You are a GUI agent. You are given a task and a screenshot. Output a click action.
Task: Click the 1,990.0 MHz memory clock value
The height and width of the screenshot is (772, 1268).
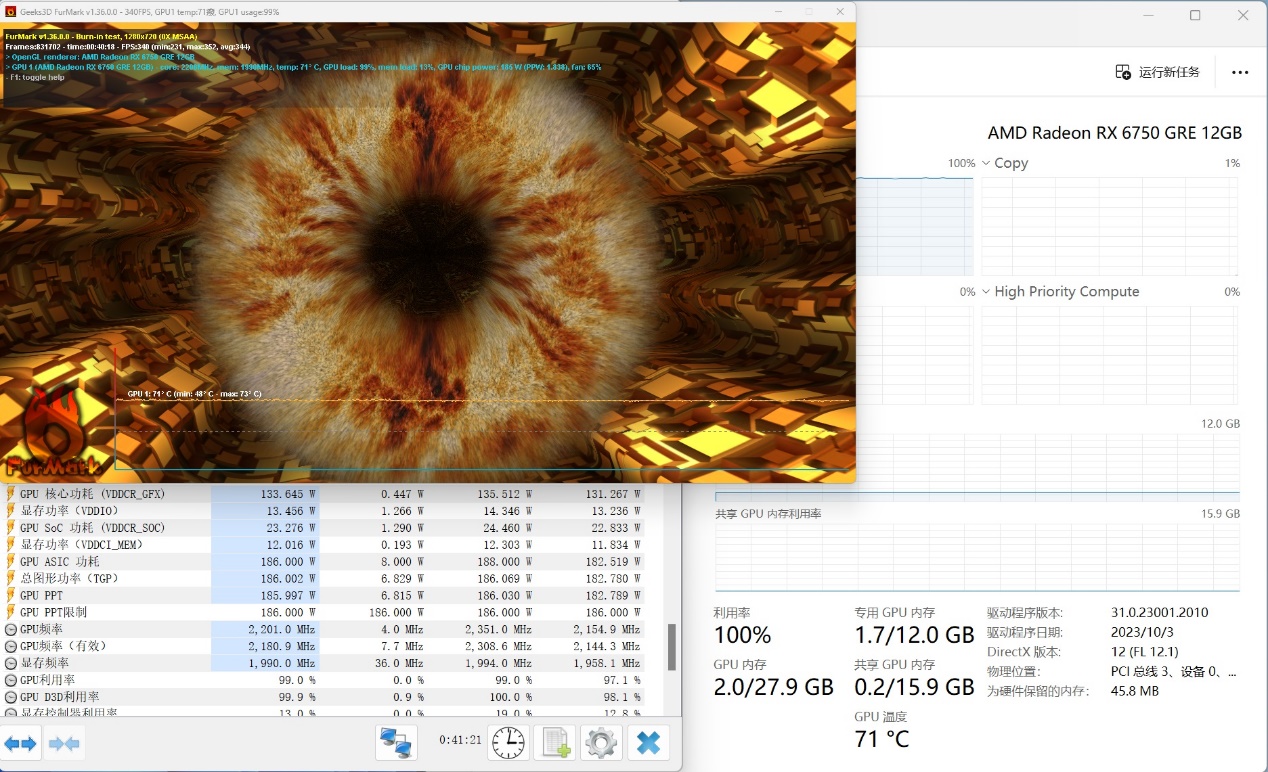[x=282, y=663]
